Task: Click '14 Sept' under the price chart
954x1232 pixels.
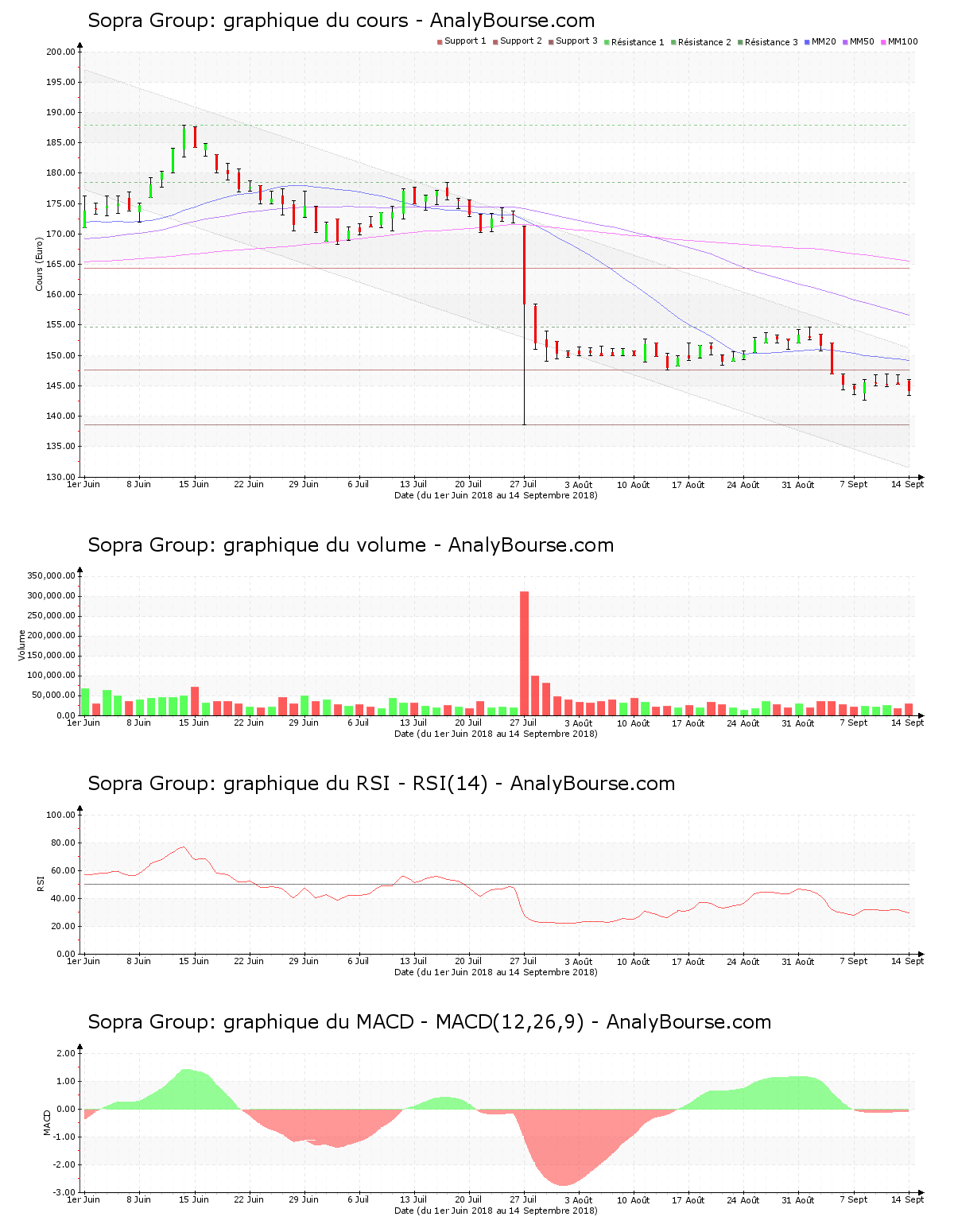Action: [907, 484]
